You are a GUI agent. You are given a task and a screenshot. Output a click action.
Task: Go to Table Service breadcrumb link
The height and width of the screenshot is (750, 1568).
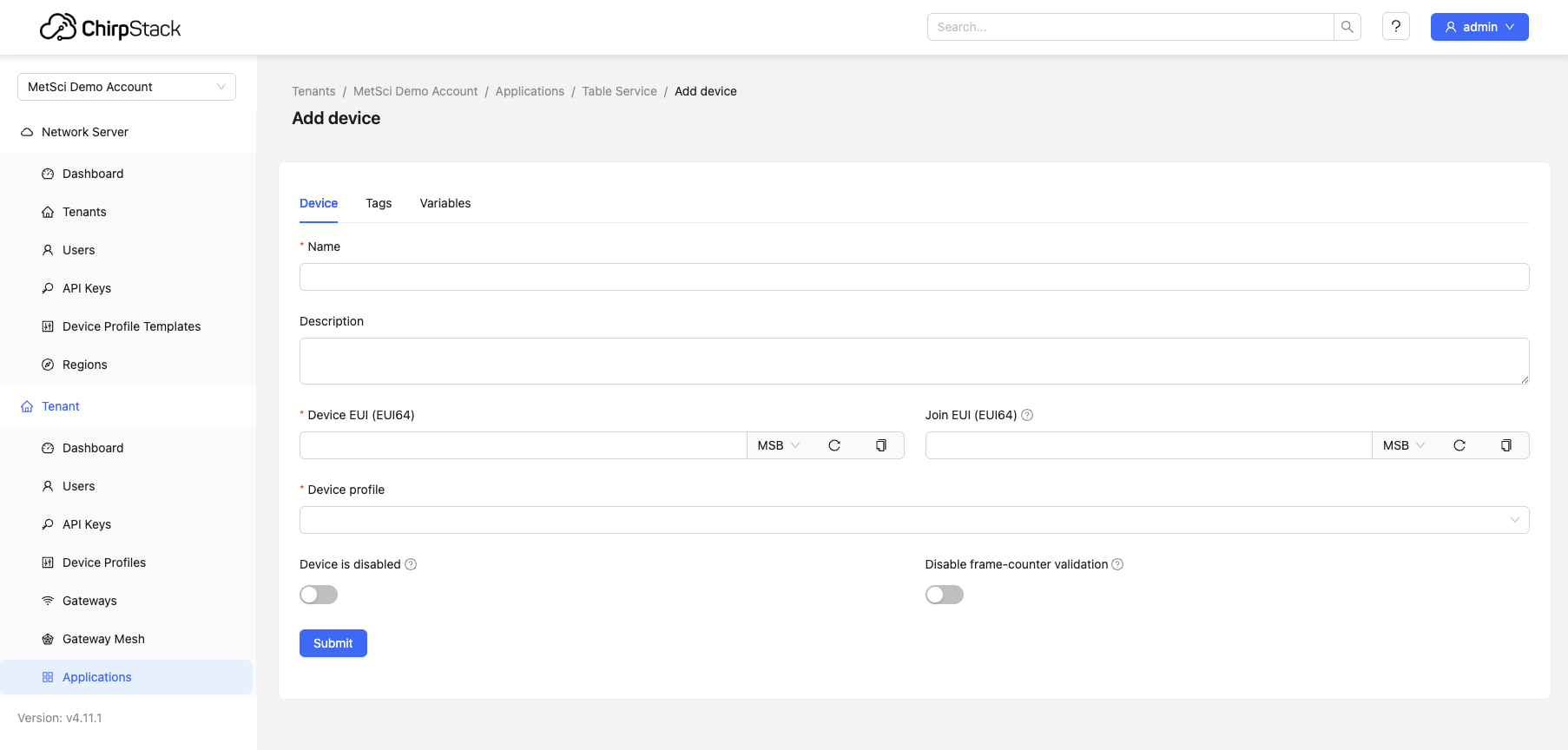tap(619, 91)
